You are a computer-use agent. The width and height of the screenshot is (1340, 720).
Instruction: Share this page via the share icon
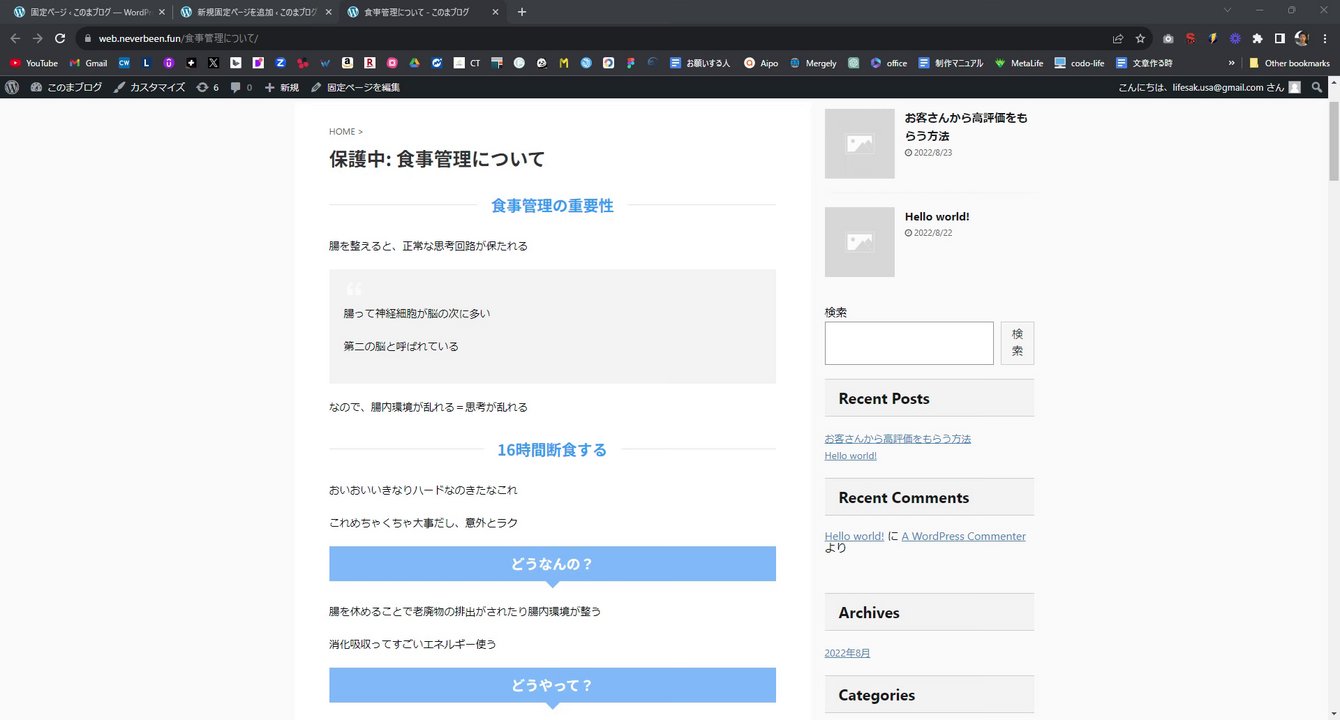click(x=1117, y=38)
